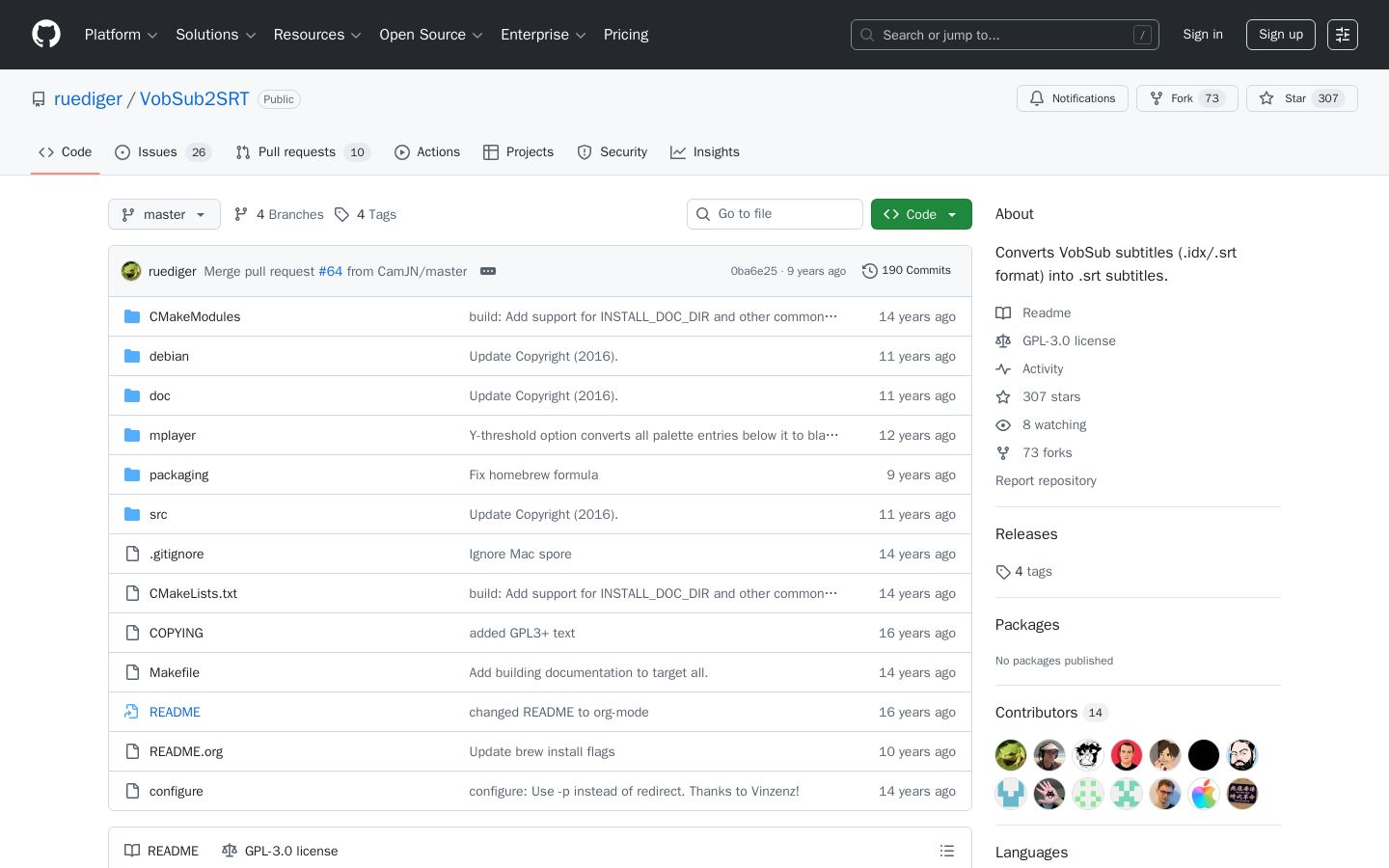The width and height of the screenshot is (1389, 868).
Task: Switch to the Security tab
Action: pos(613,152)
